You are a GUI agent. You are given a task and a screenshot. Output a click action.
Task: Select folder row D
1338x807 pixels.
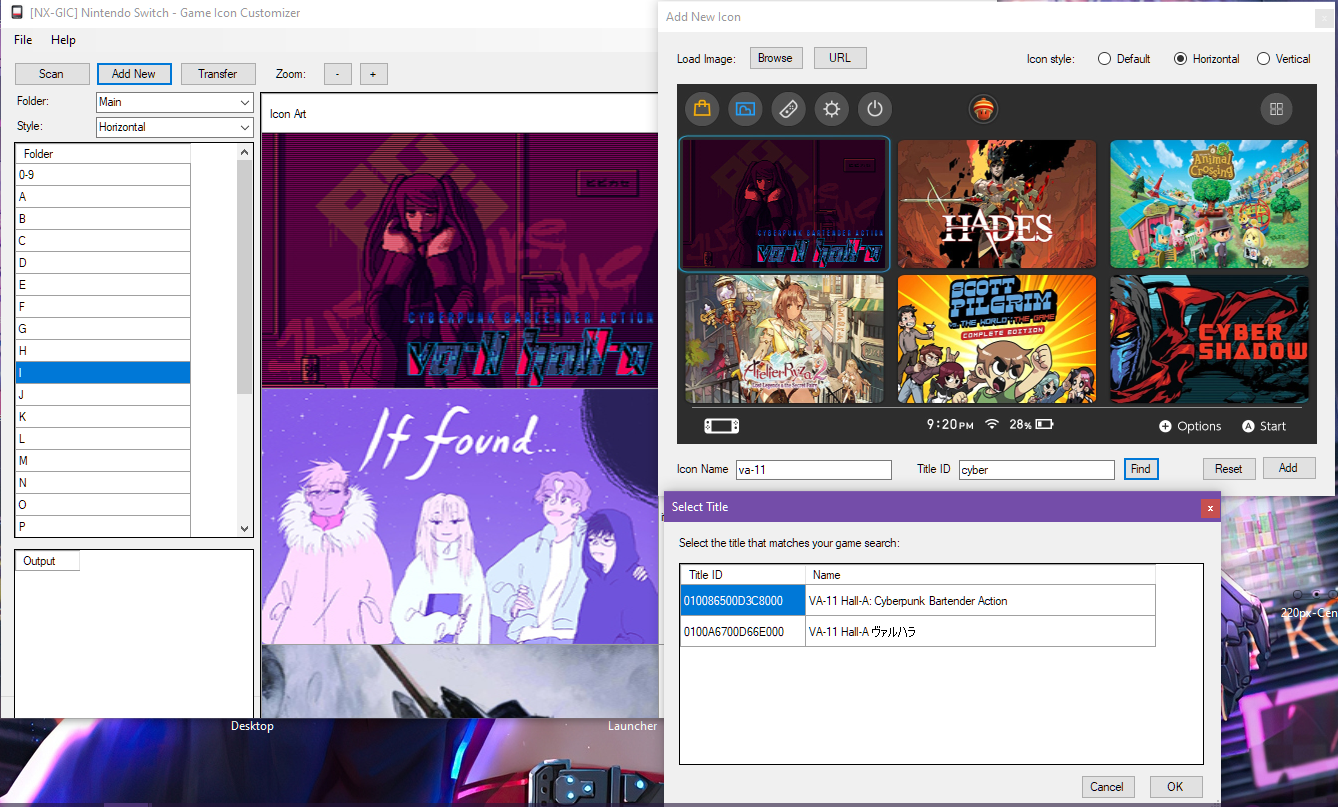tap(103, 263)
